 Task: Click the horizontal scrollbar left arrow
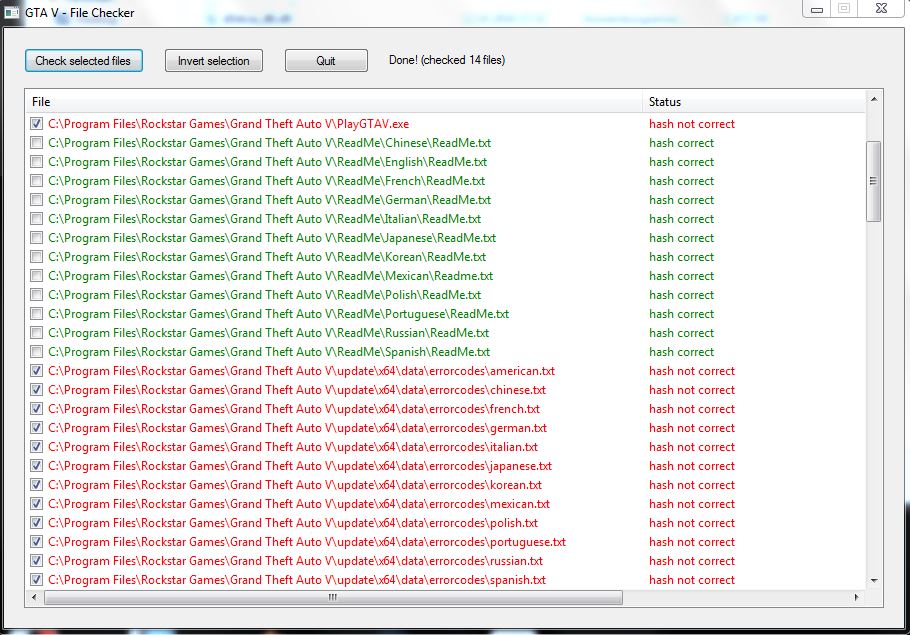(34, 597)
